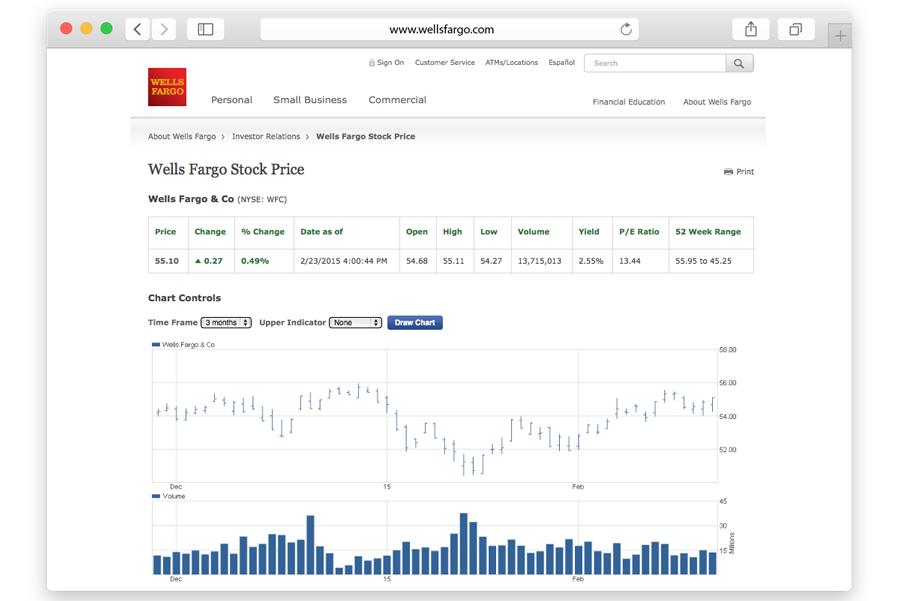This screenshot has height=601, width=900.
Task: Click the Draw Chart button
Action: click(x=415, y=323)
